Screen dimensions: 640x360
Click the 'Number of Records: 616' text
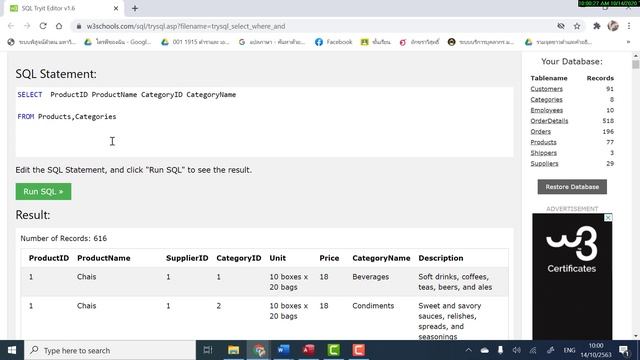(x=64, y=238)
